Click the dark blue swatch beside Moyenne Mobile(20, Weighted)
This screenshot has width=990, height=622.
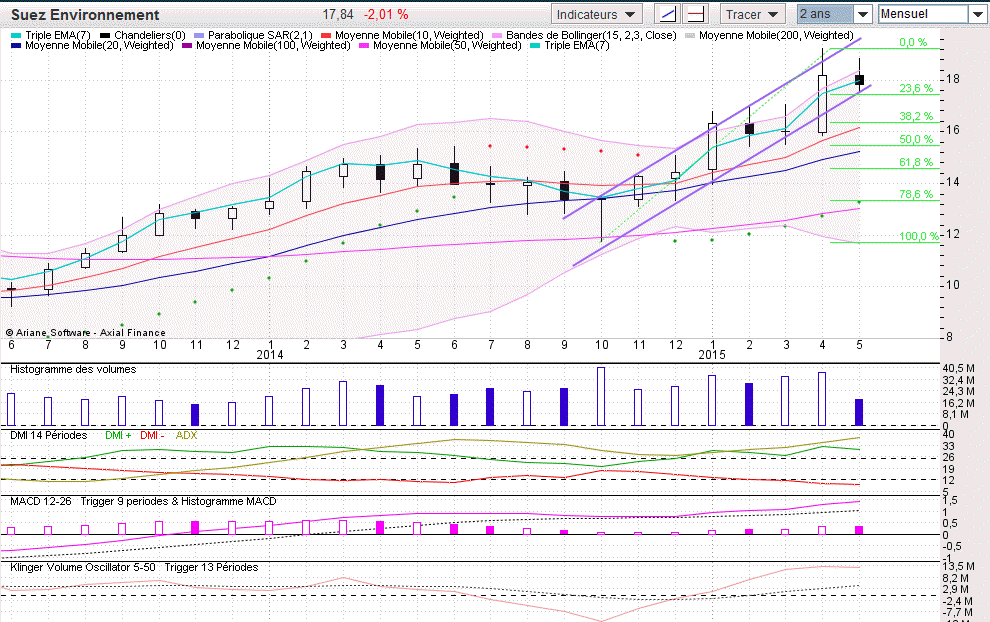tap(16, 45)
